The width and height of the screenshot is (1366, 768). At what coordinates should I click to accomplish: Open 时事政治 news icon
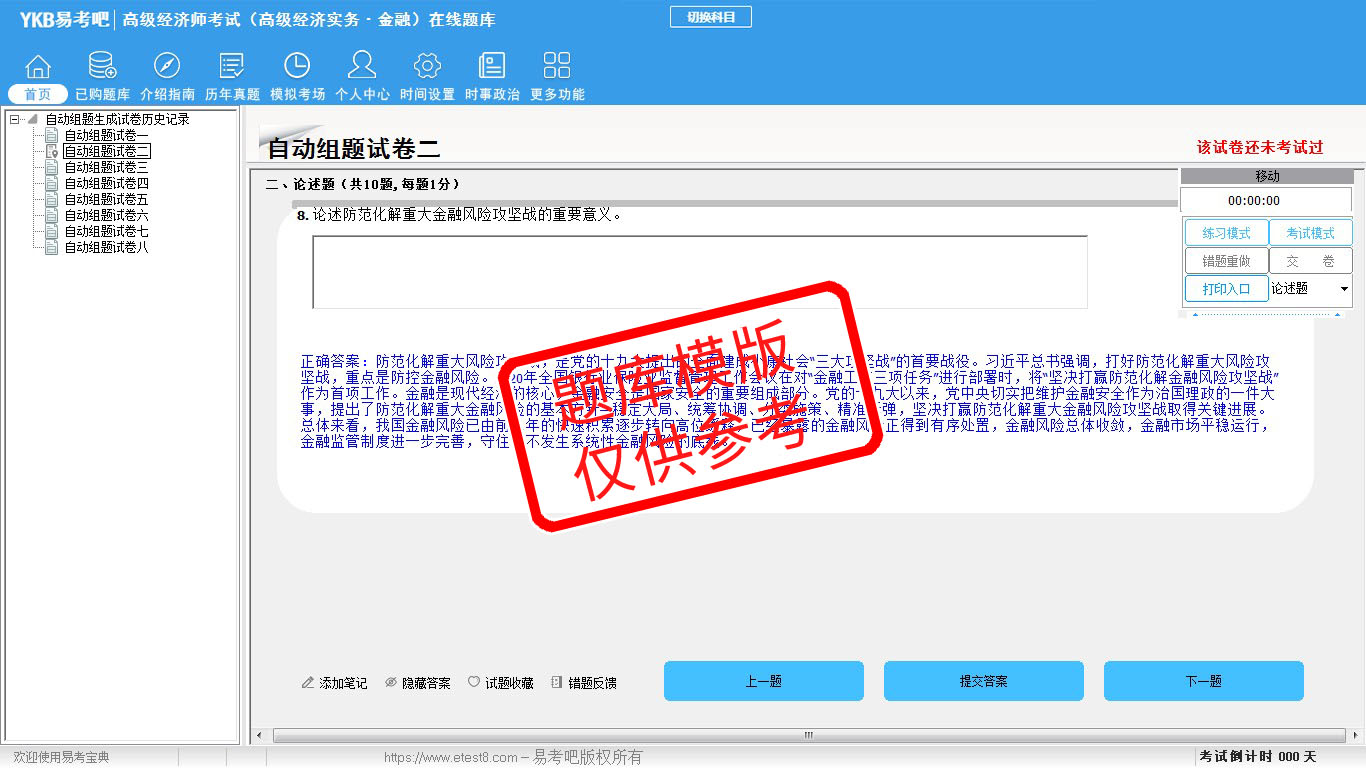(x=492, y=67)
